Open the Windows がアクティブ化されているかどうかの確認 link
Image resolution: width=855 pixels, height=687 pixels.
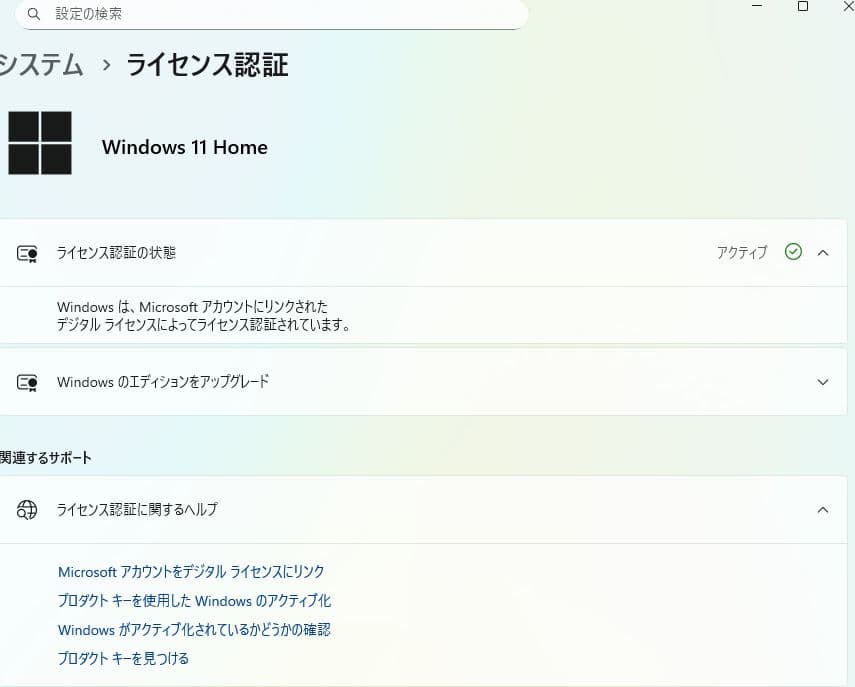tap(195, 629)
